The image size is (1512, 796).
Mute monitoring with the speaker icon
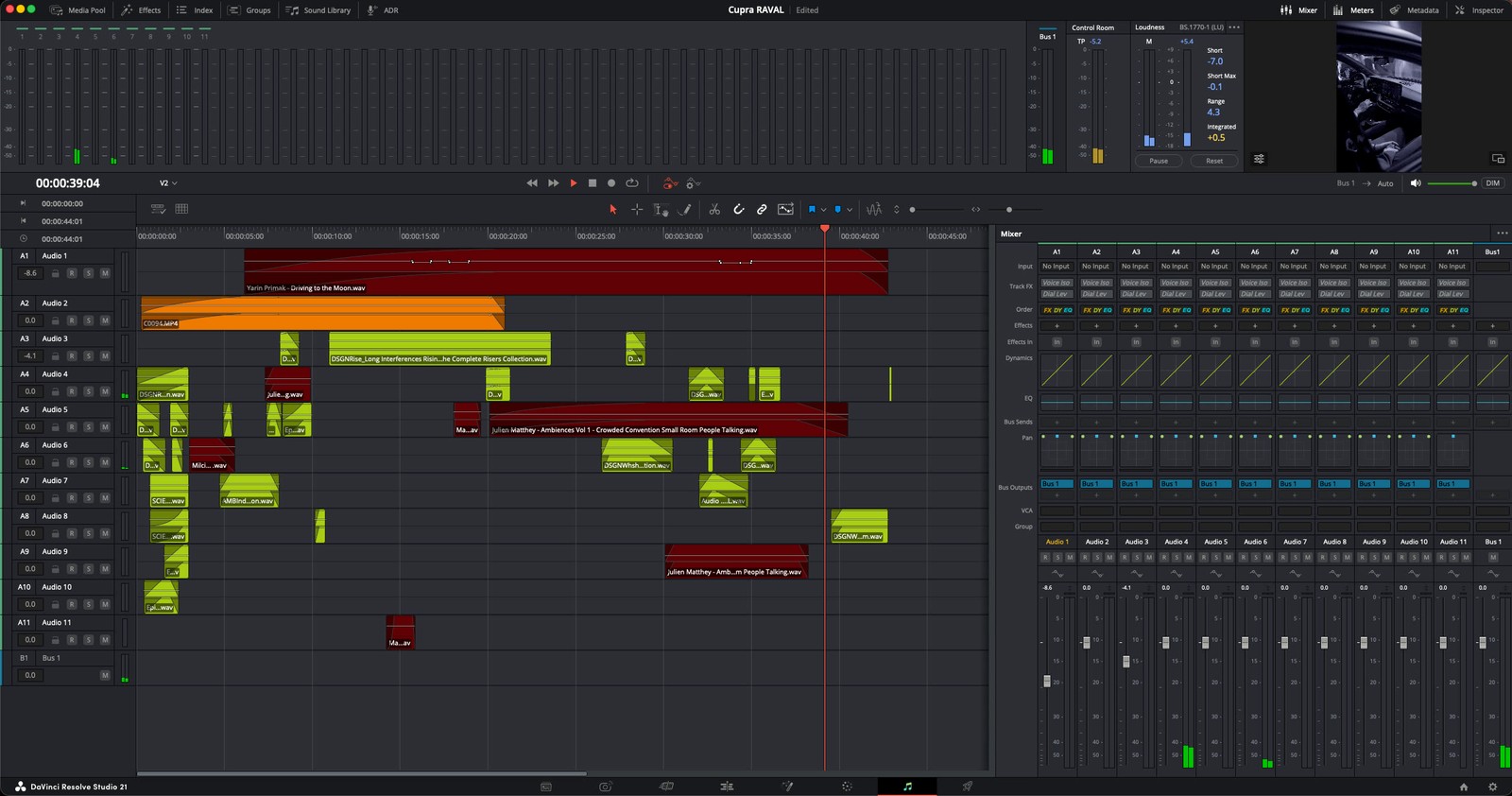[x=1416, y=183]
